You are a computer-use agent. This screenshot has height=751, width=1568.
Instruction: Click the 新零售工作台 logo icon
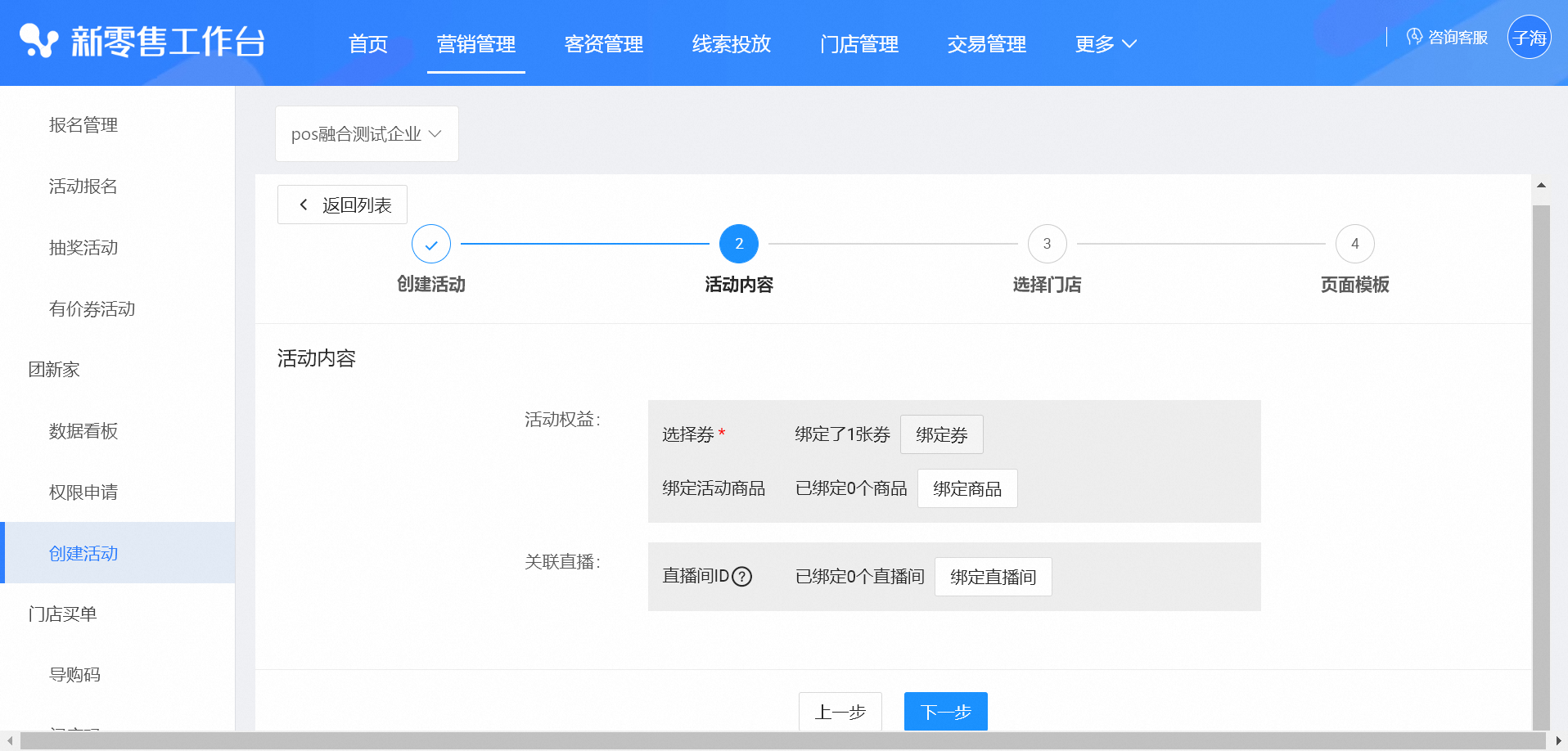[x=38, y=41]
